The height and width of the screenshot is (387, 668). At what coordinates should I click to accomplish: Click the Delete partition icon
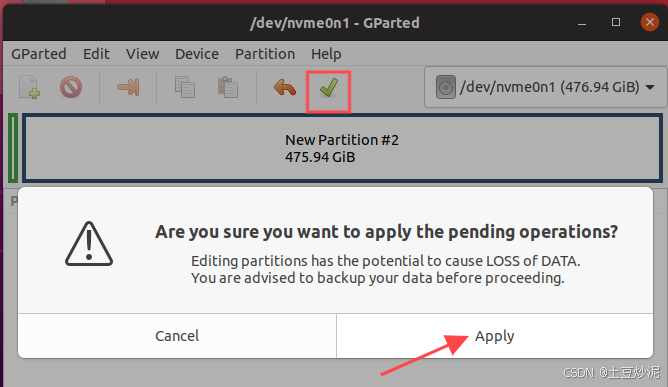point(71,87)
